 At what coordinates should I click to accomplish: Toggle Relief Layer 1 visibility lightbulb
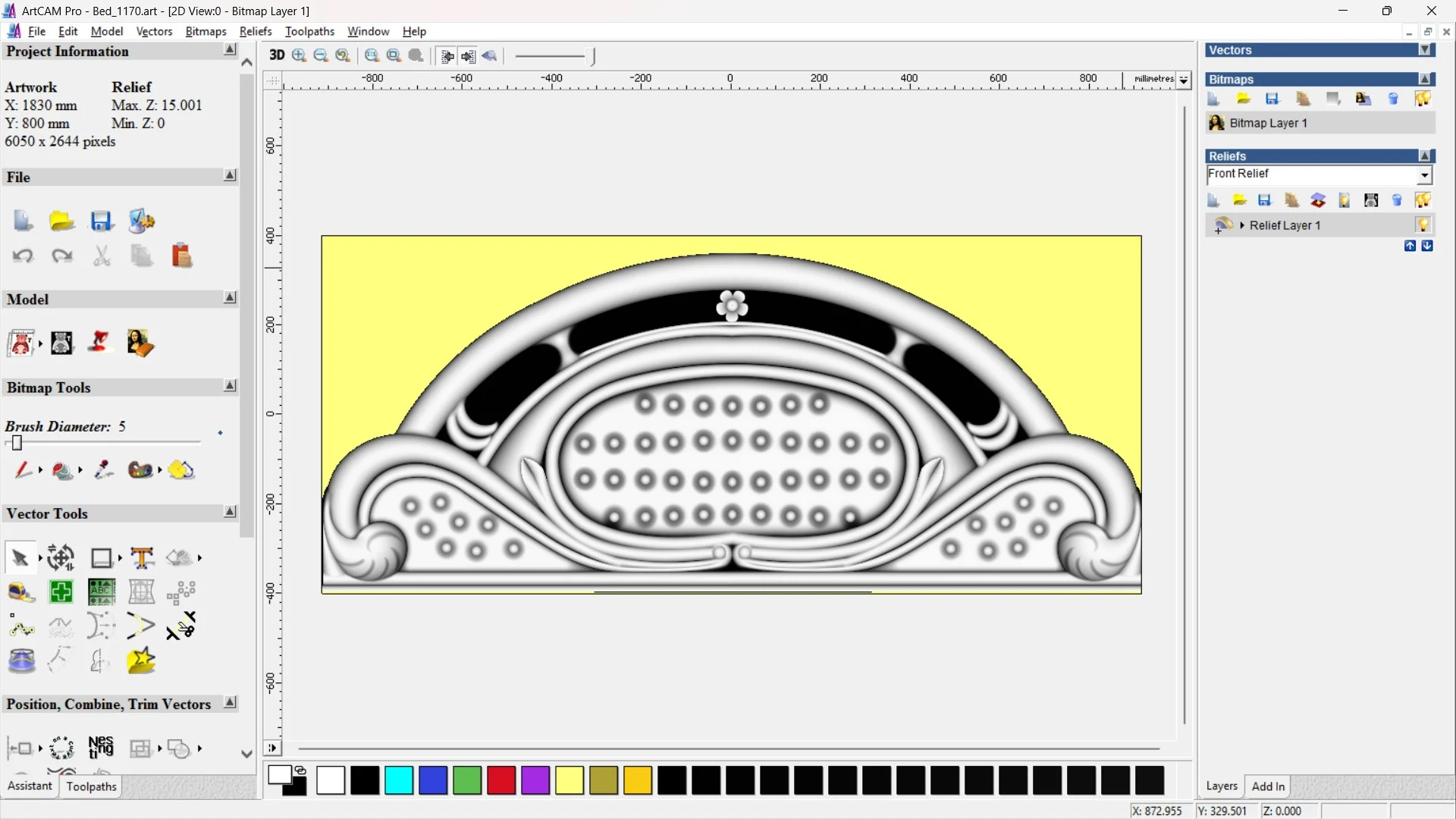(1423, 225)
